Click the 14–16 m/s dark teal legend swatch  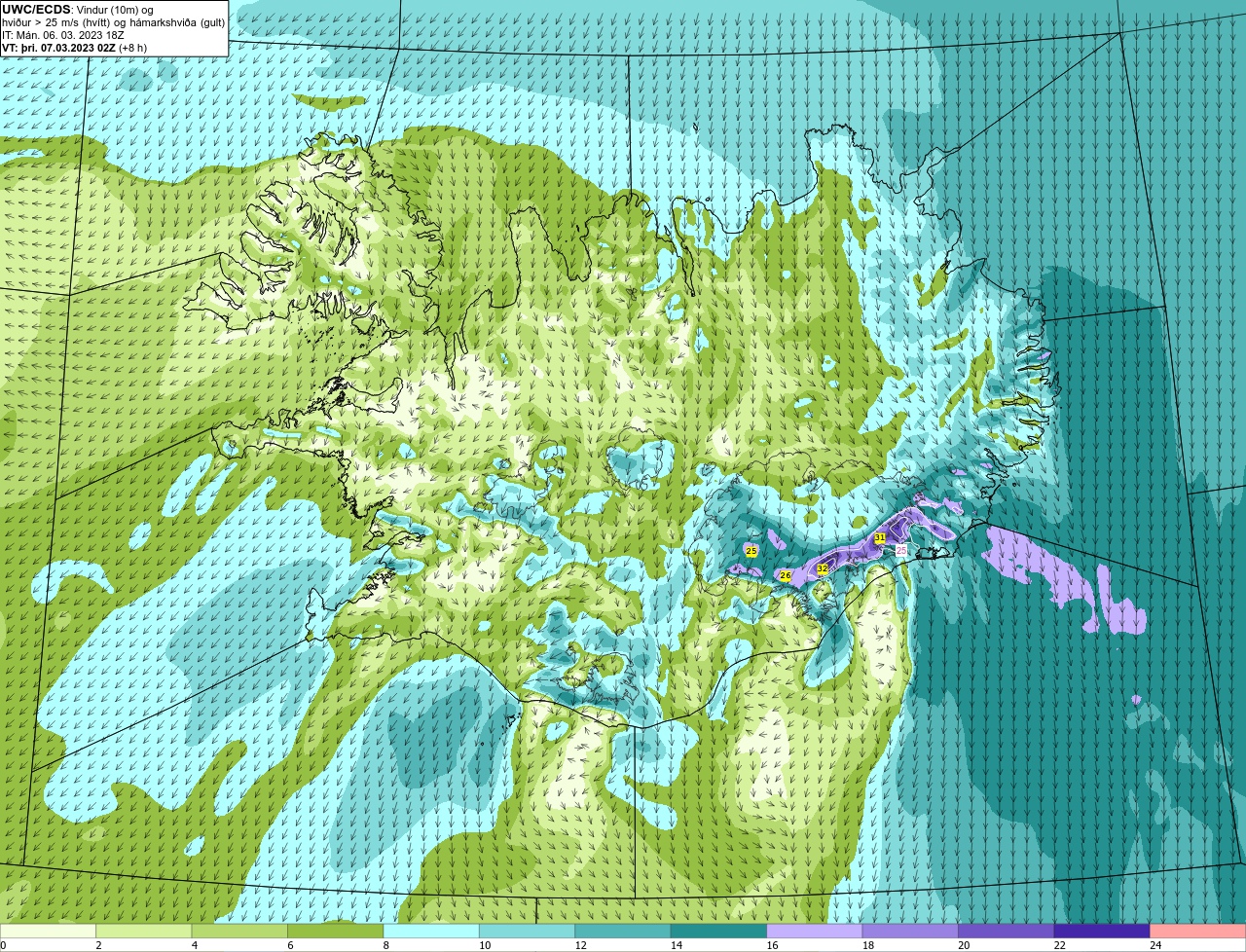[x=719, y=931]
